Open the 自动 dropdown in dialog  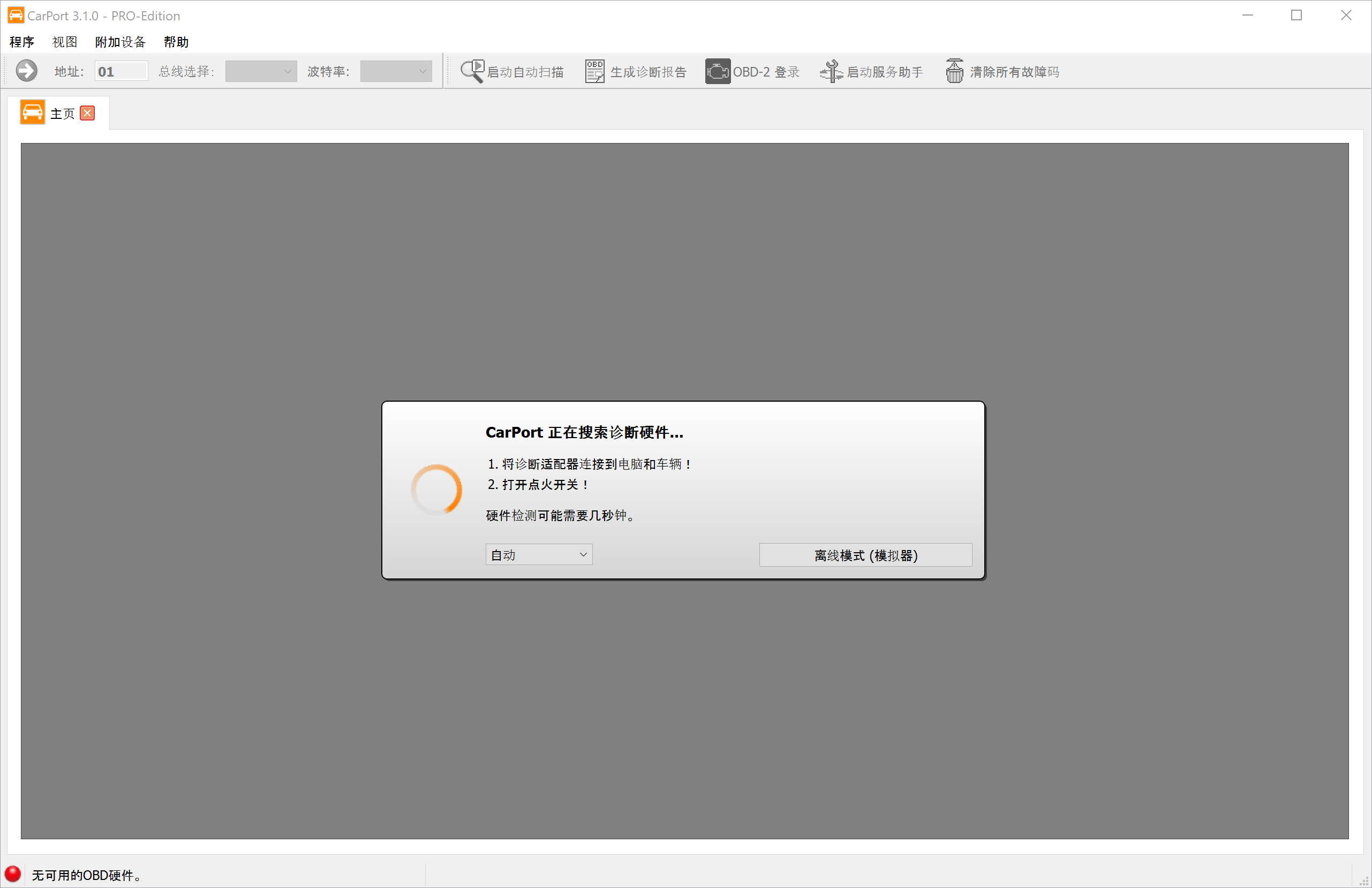[x=538, y=555]
